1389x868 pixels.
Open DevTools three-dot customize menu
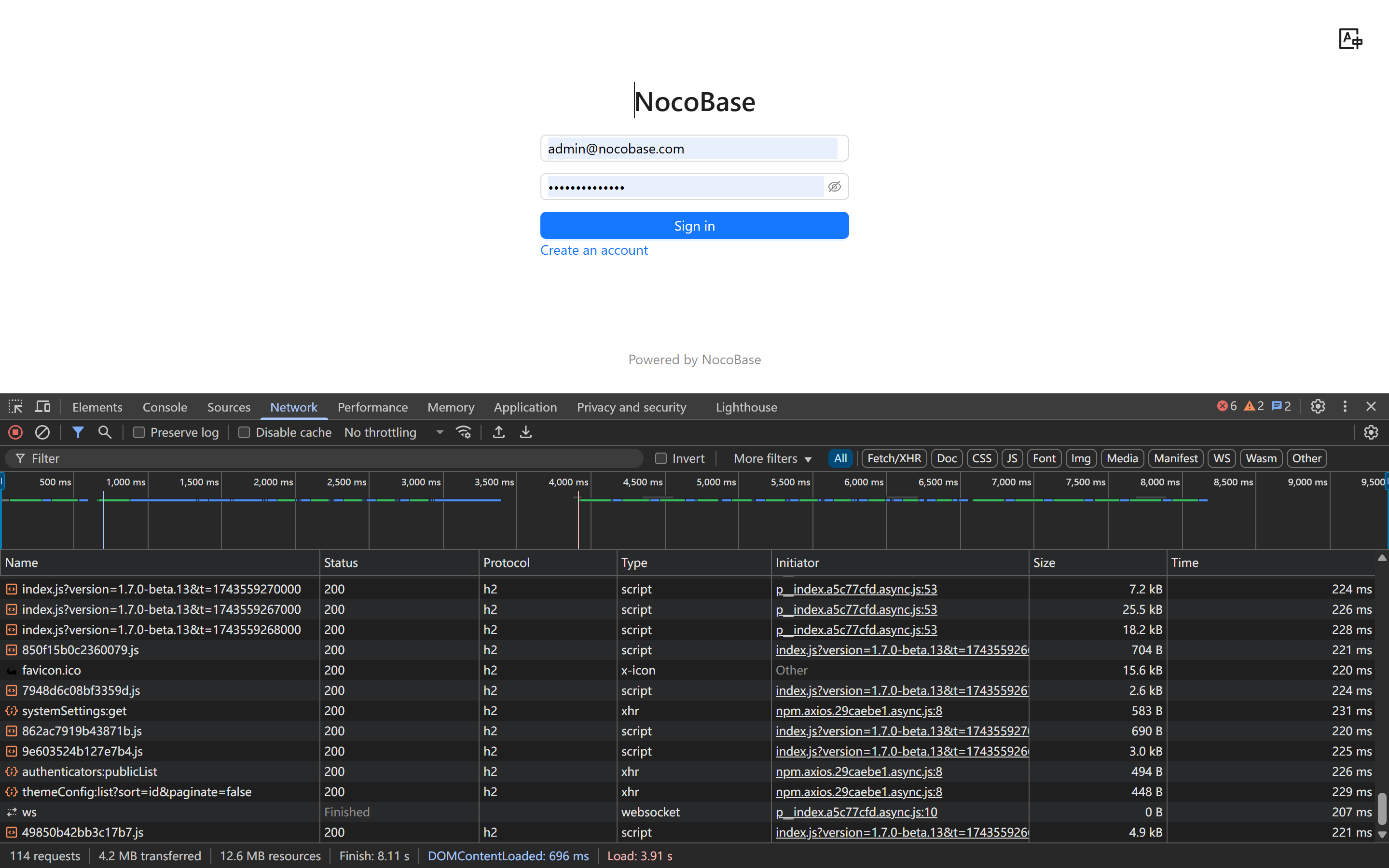point(1345,406)
